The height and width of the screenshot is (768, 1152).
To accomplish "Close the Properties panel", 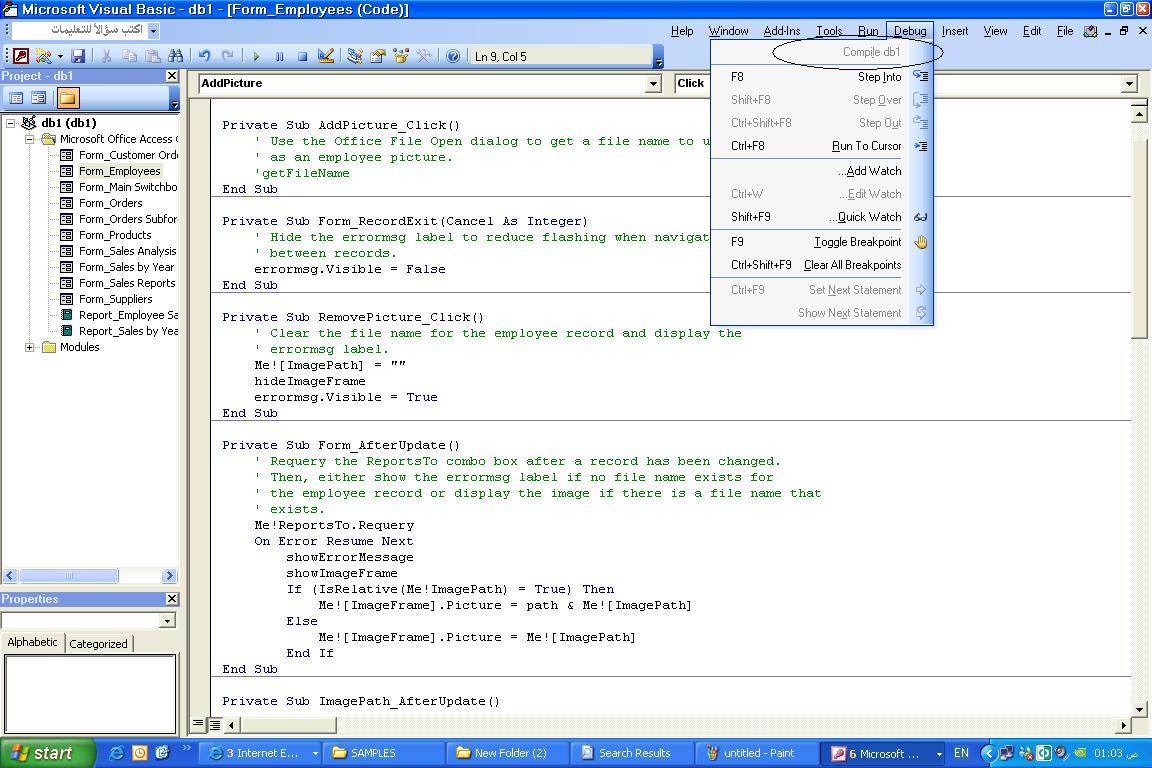I will tap(172, 599).
